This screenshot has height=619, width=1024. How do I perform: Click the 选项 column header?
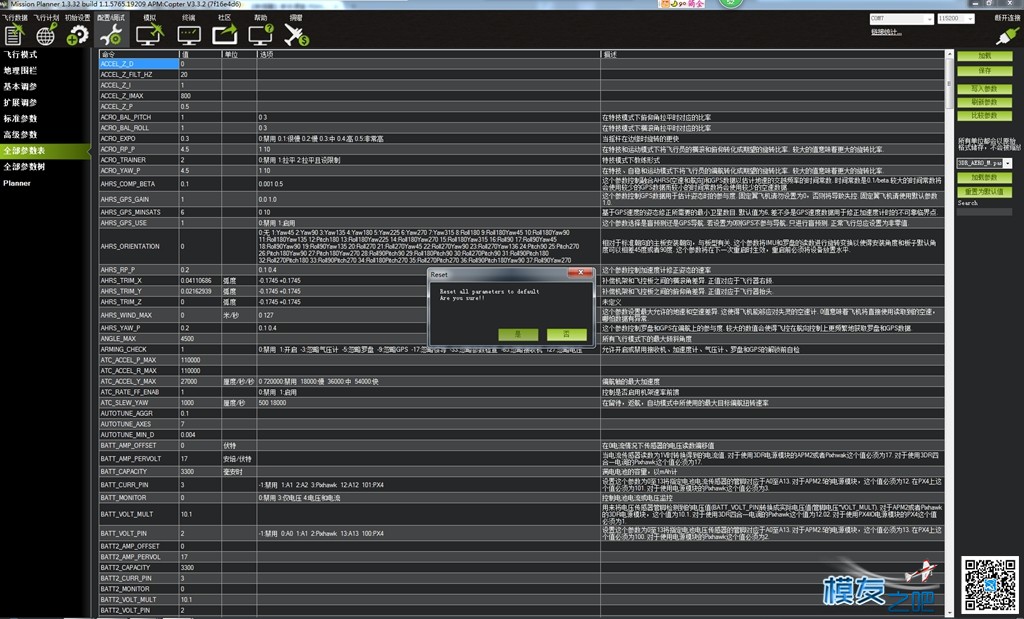(428, 54)
